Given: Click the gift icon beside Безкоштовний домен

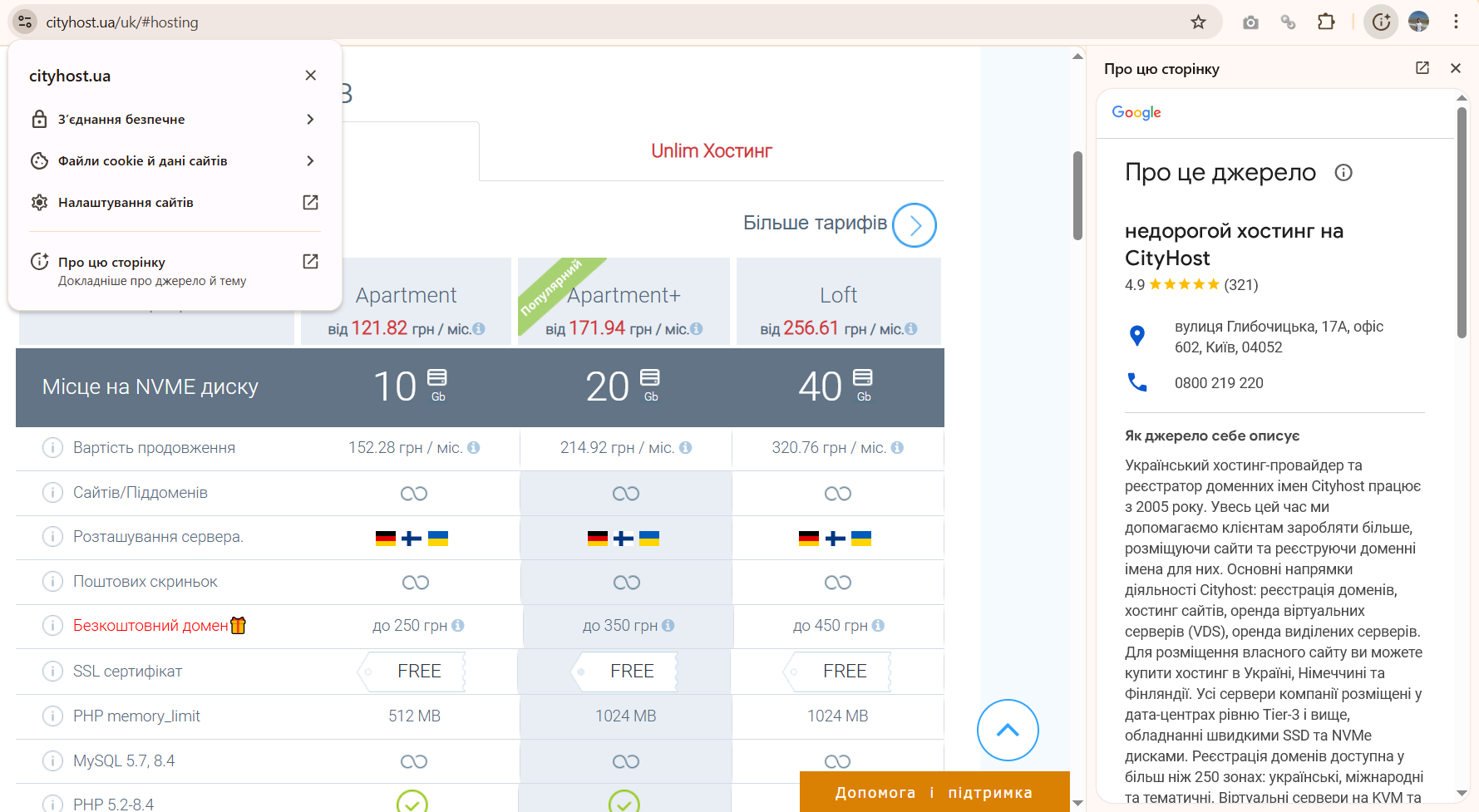Looking at the screenshot, I should [x=239, y=625].
